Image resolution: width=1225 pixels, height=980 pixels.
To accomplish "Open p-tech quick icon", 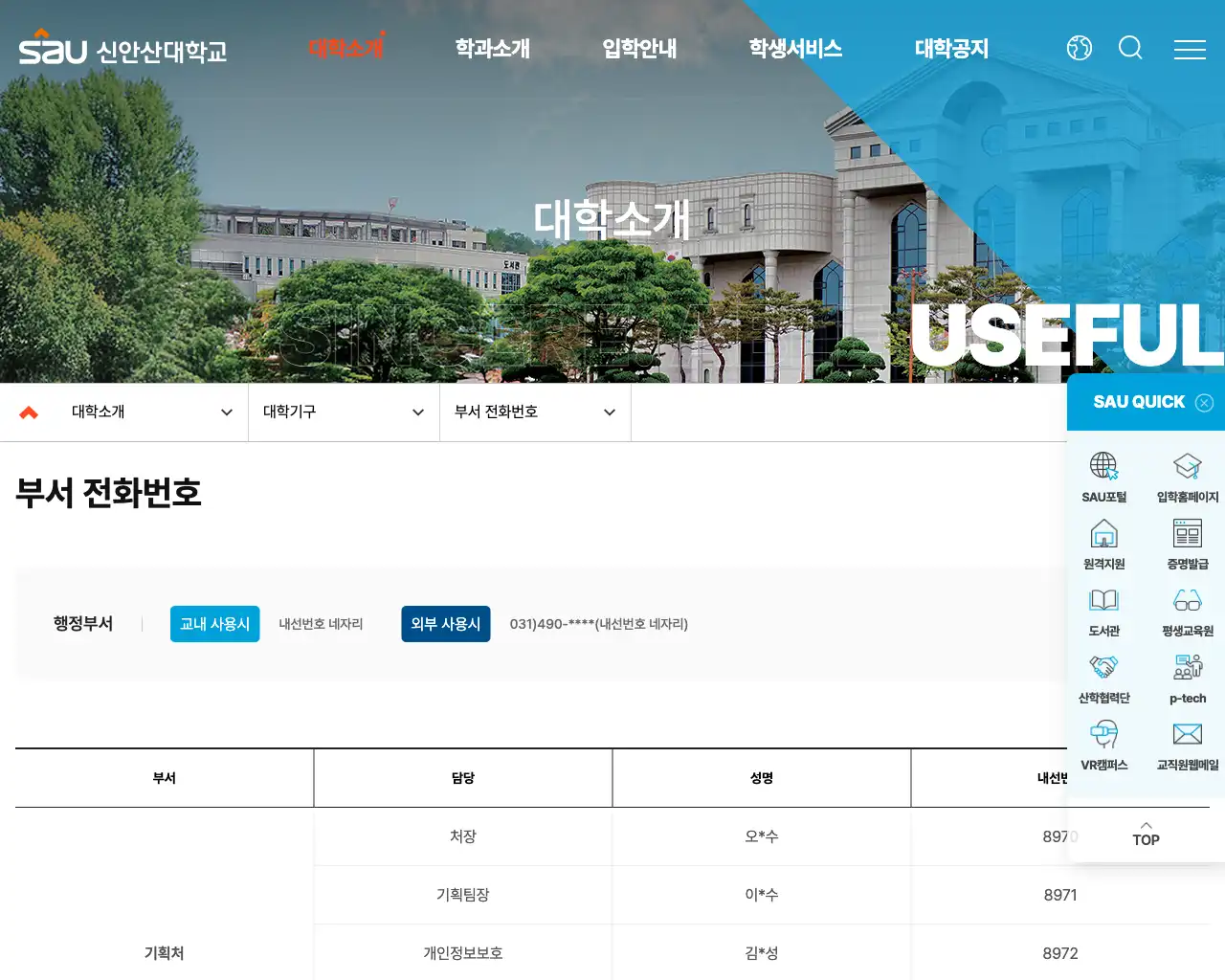I will point(1188,679).
